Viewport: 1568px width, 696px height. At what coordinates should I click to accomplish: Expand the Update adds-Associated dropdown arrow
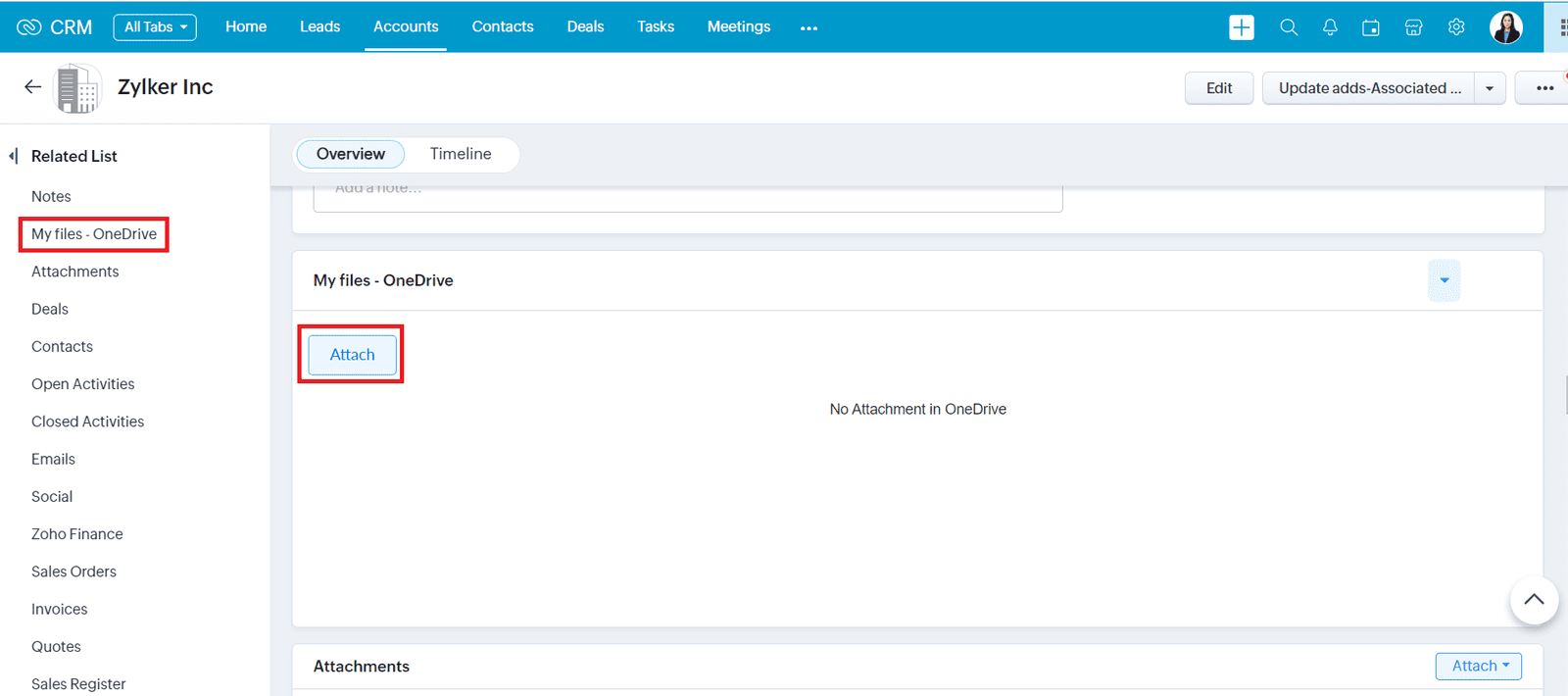1490,88
